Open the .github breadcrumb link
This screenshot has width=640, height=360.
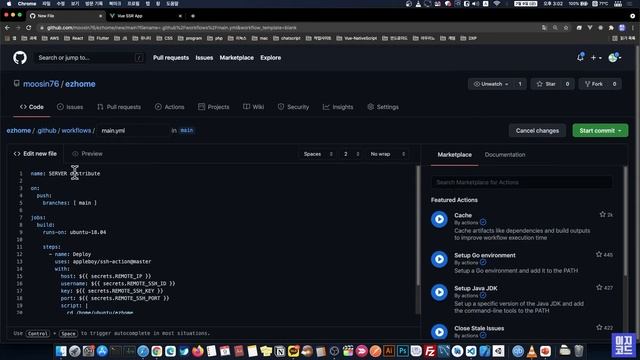(x=47, y=131)
